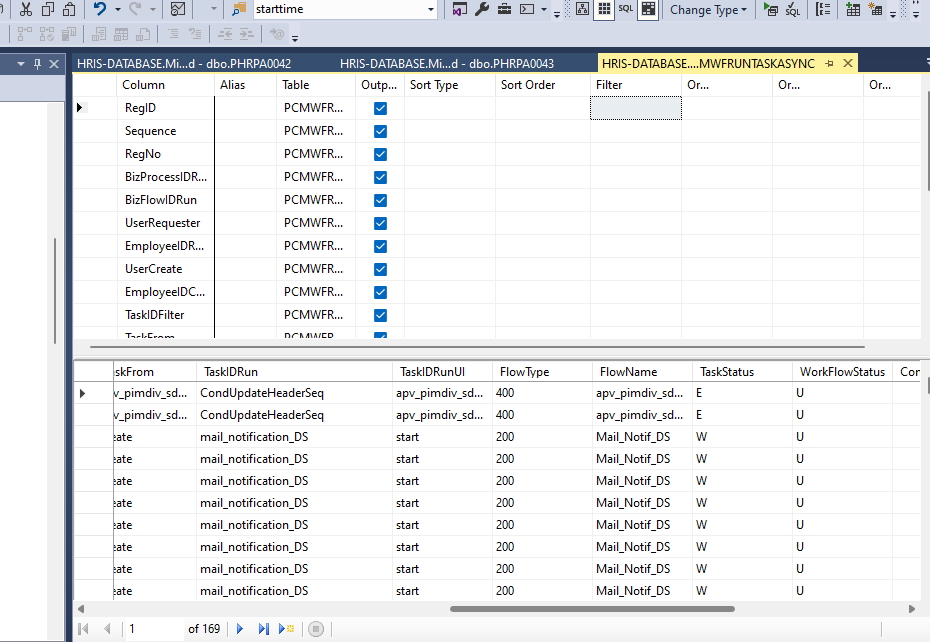Jump to the last record
Screen dimensions: 930x642
click(x=264, y=629)
